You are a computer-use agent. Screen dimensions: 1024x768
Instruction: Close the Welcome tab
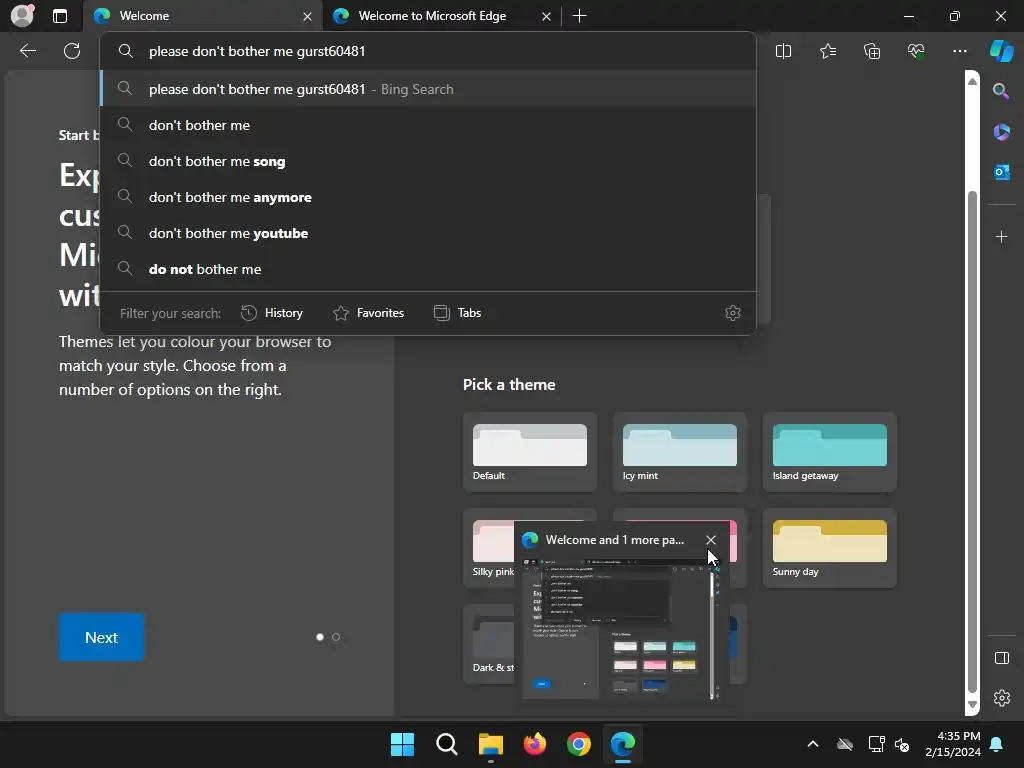point(307,16)
